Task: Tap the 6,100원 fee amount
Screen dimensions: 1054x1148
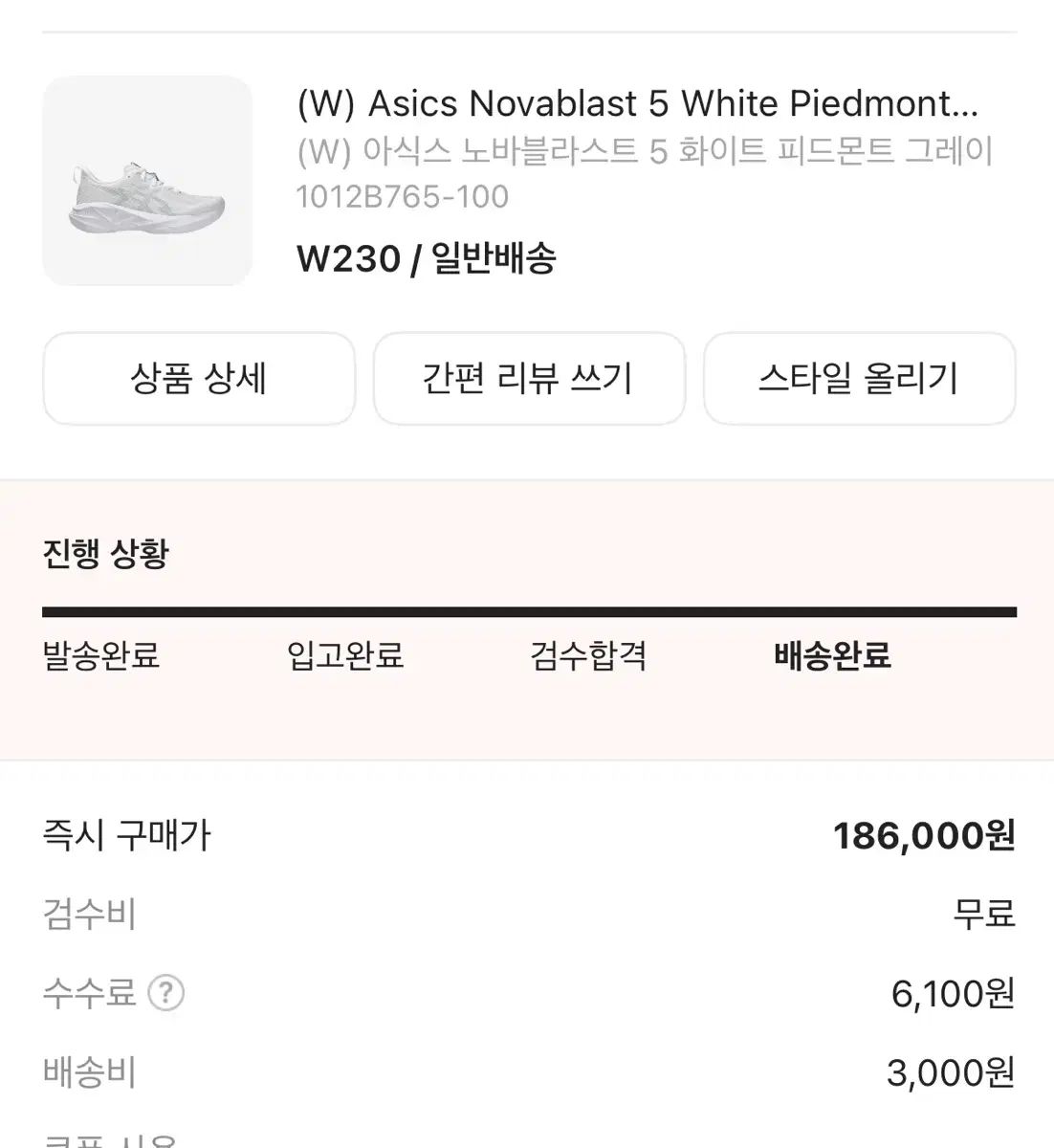Action: click(x=952, y=994)
